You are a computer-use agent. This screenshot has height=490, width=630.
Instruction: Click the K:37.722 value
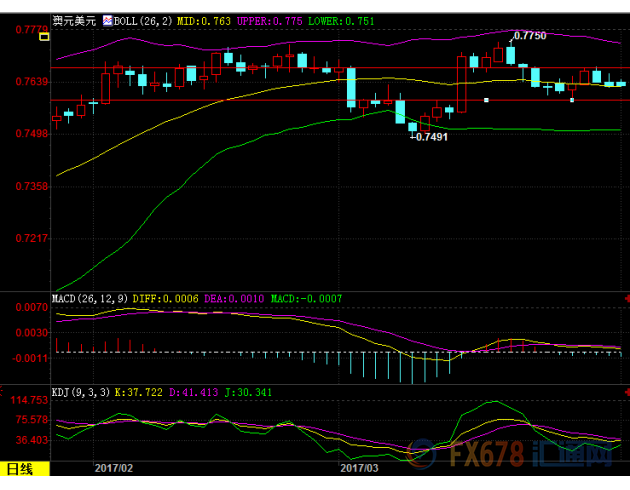click(x=139, y=392)
